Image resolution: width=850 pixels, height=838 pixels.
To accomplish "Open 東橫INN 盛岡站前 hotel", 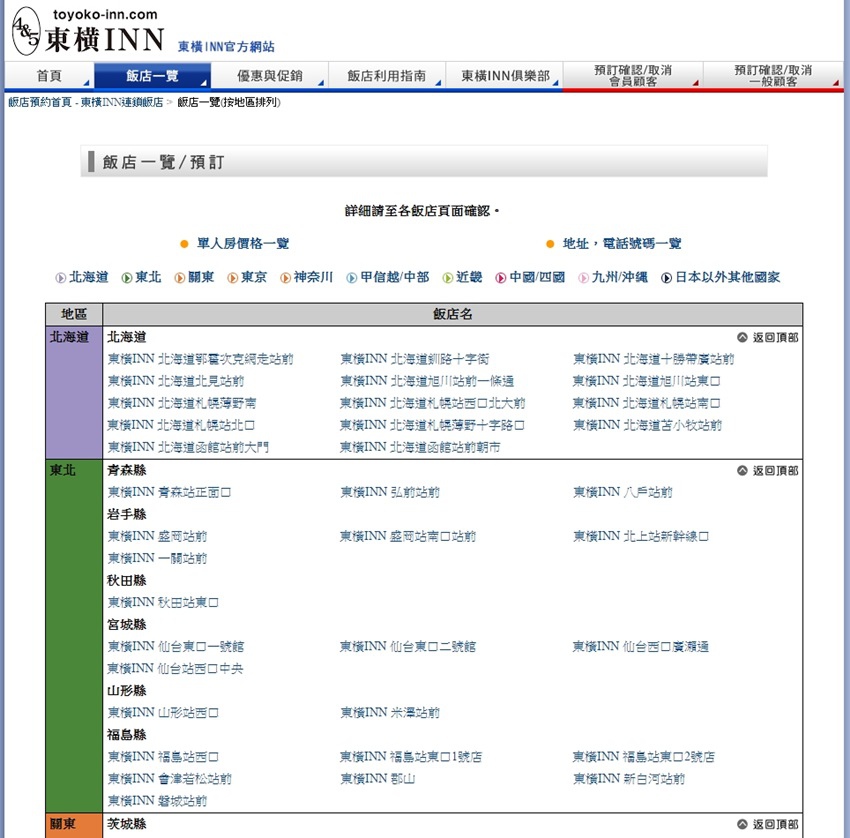I will click(x=157, y=536).
